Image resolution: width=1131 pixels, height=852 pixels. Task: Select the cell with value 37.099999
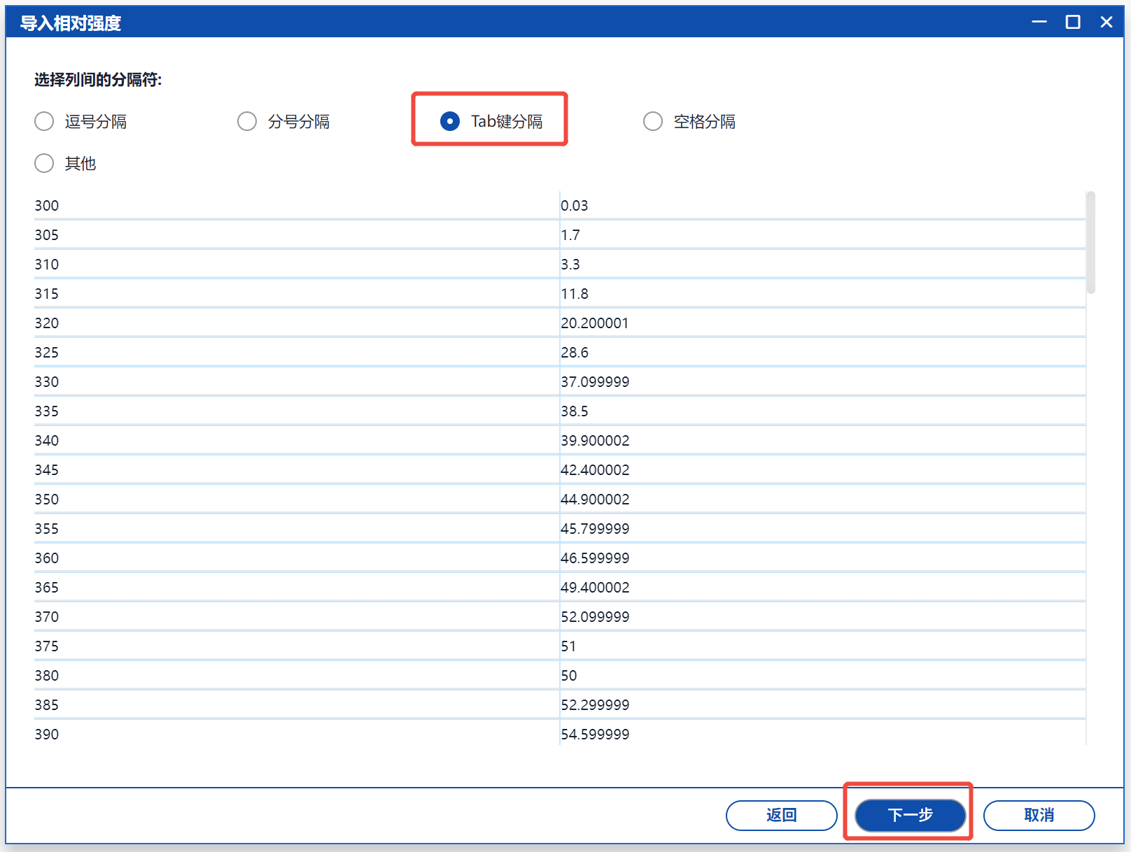coord(595,382)
